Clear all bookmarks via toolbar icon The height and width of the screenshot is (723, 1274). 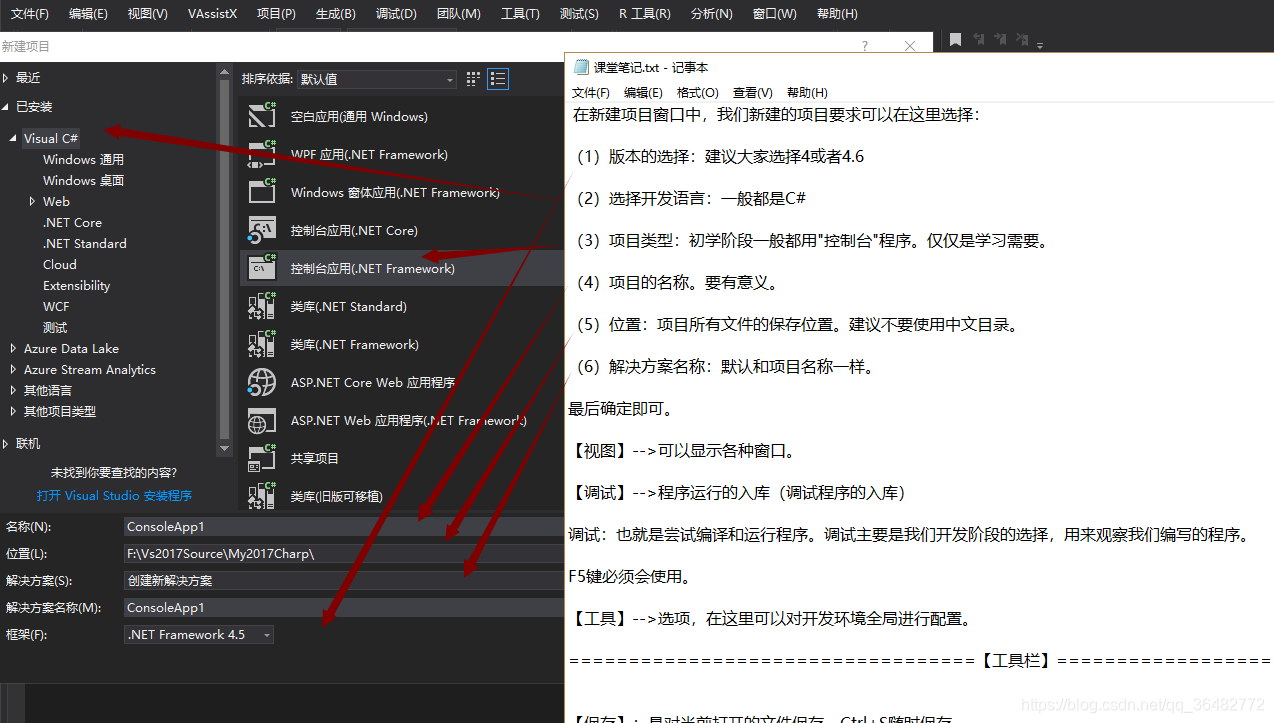[1022, 40]
